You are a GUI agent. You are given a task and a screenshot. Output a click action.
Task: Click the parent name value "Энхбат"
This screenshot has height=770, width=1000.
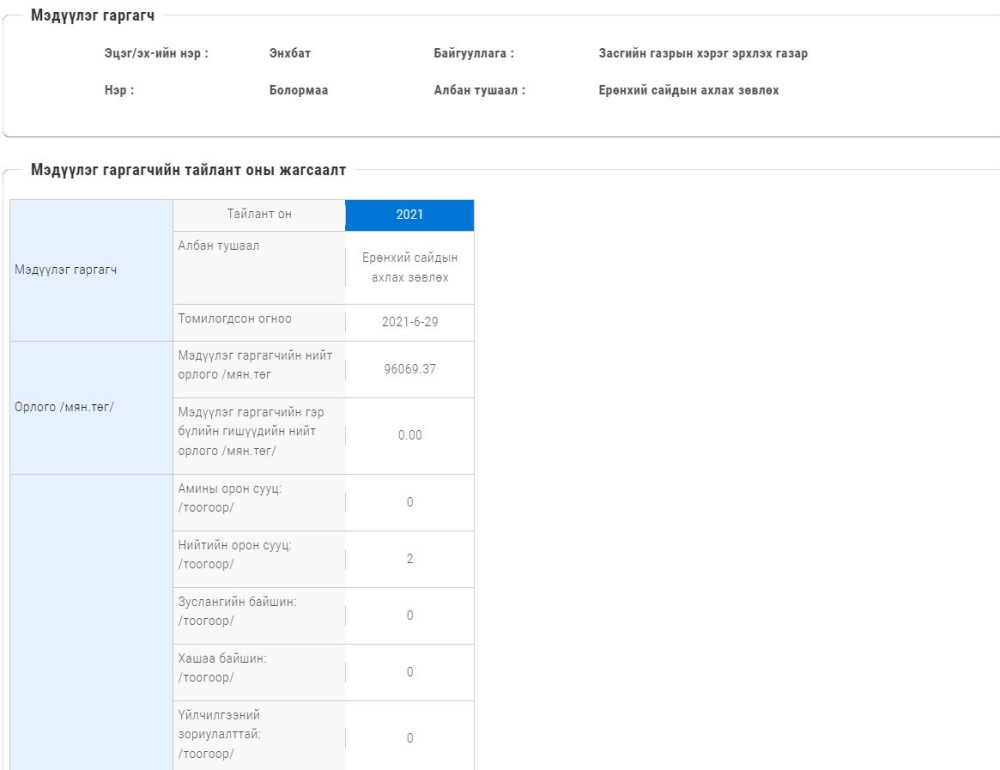point(291,53)
